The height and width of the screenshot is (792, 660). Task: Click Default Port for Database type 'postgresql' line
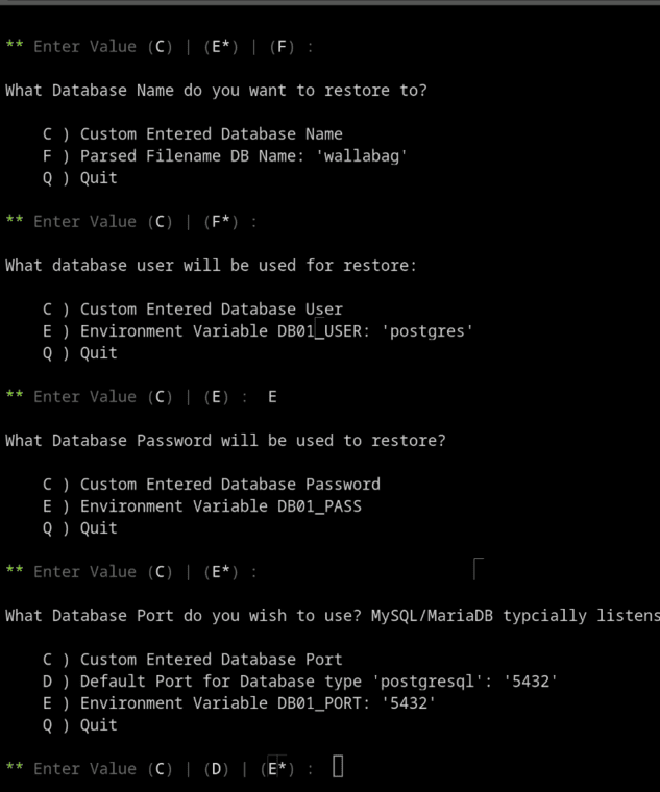pos(300,681)
